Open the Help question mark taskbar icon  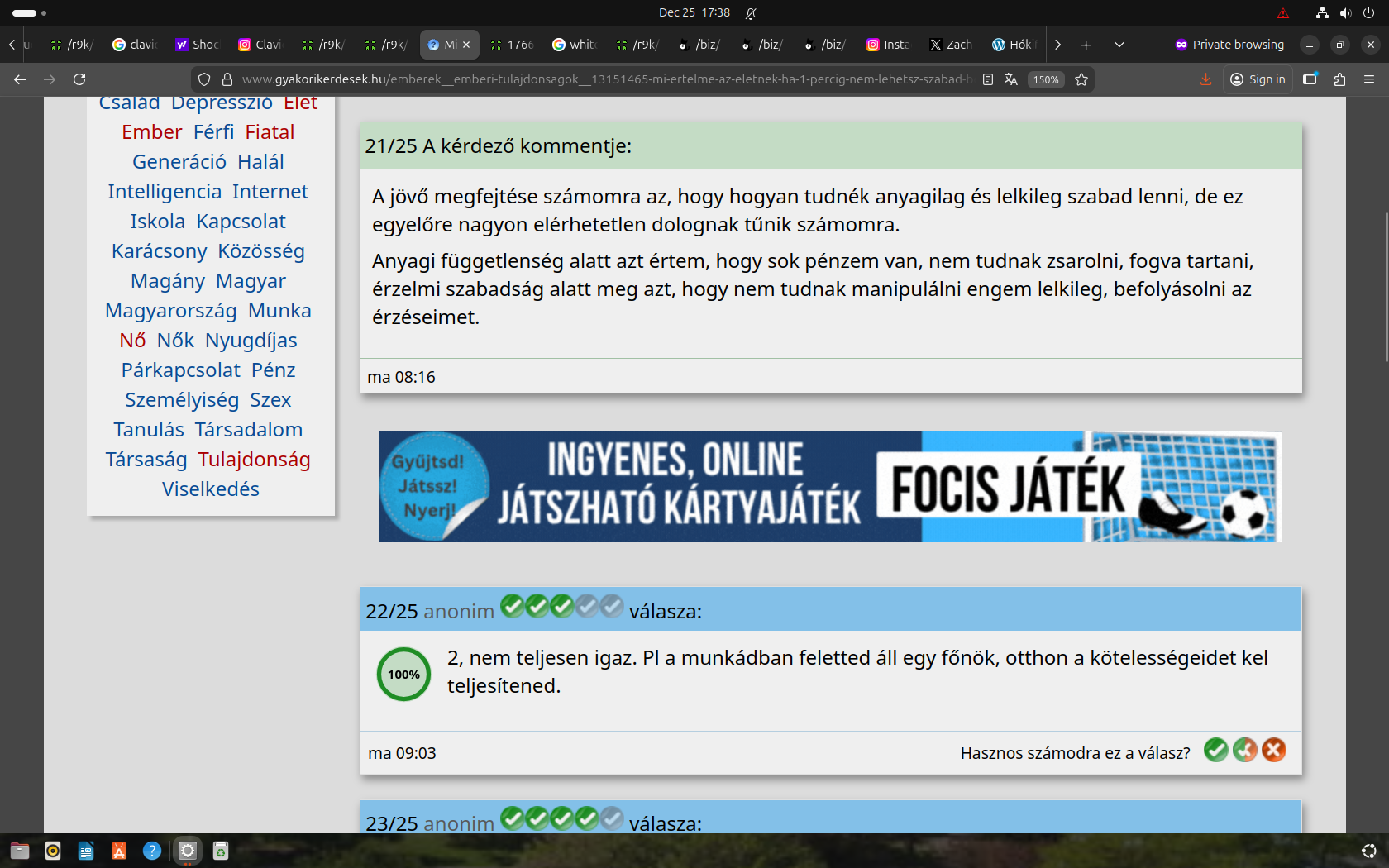point(152,851)
